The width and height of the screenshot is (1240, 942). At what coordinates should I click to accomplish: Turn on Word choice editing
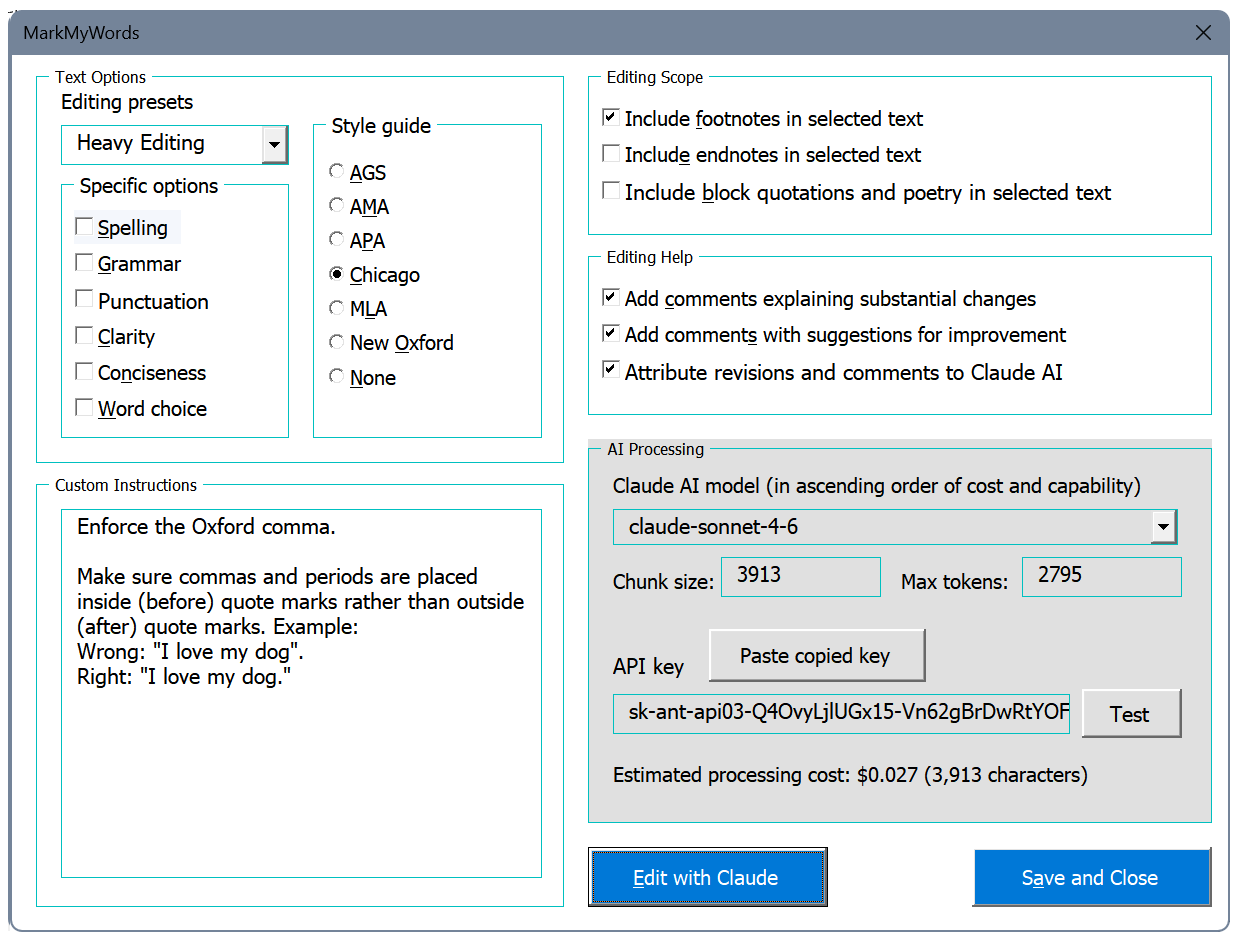tap(85, 408)
